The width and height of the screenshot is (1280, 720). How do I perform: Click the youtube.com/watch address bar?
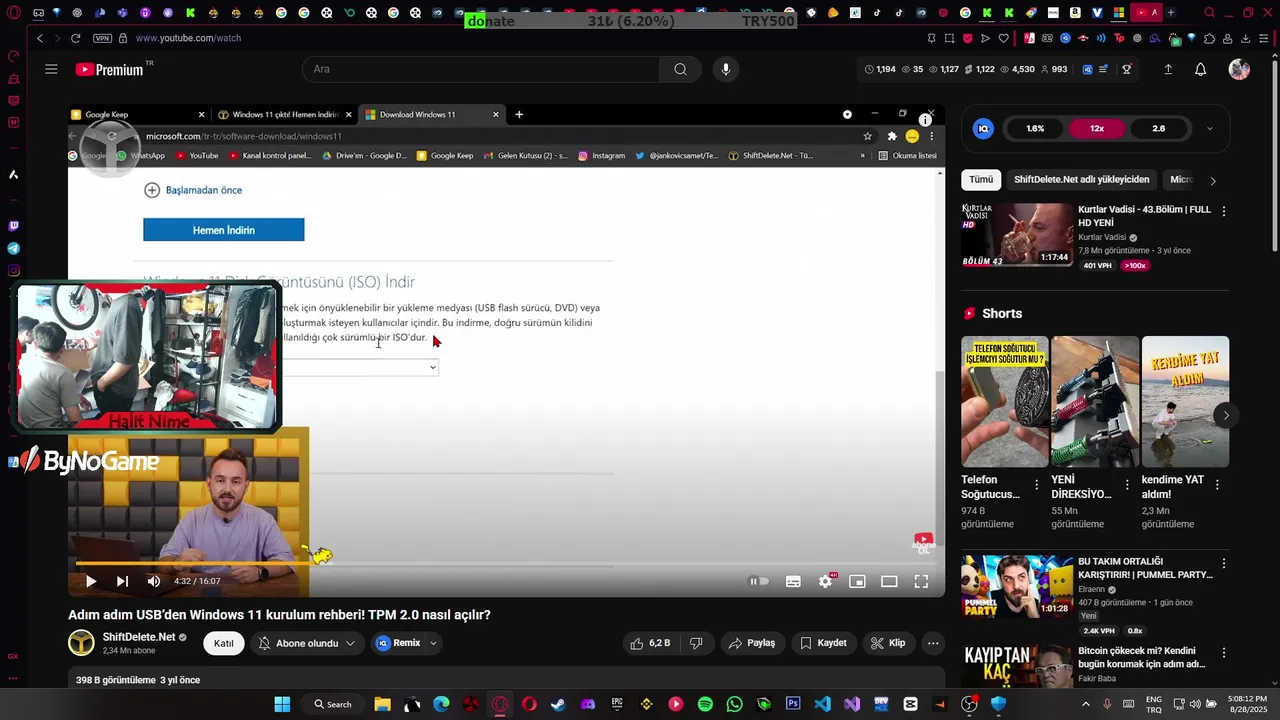188,38
